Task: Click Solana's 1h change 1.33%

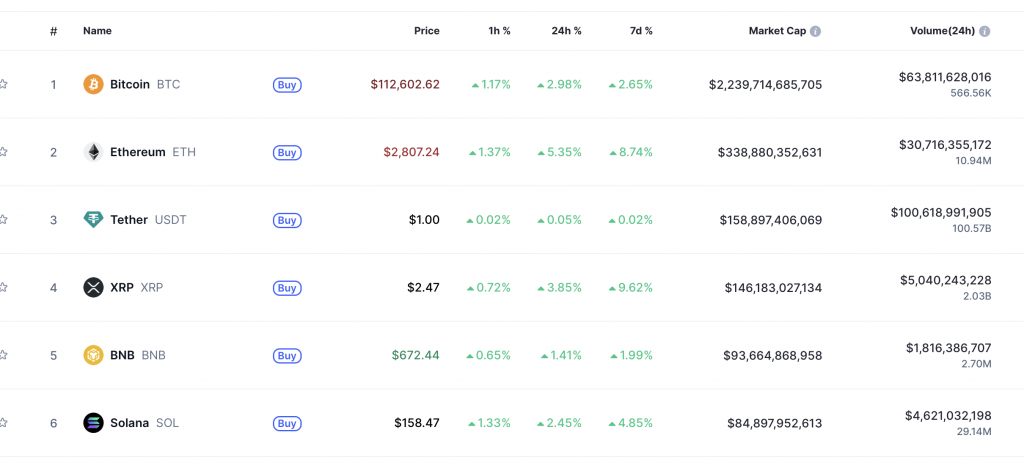Action: [x=490, y=423]
